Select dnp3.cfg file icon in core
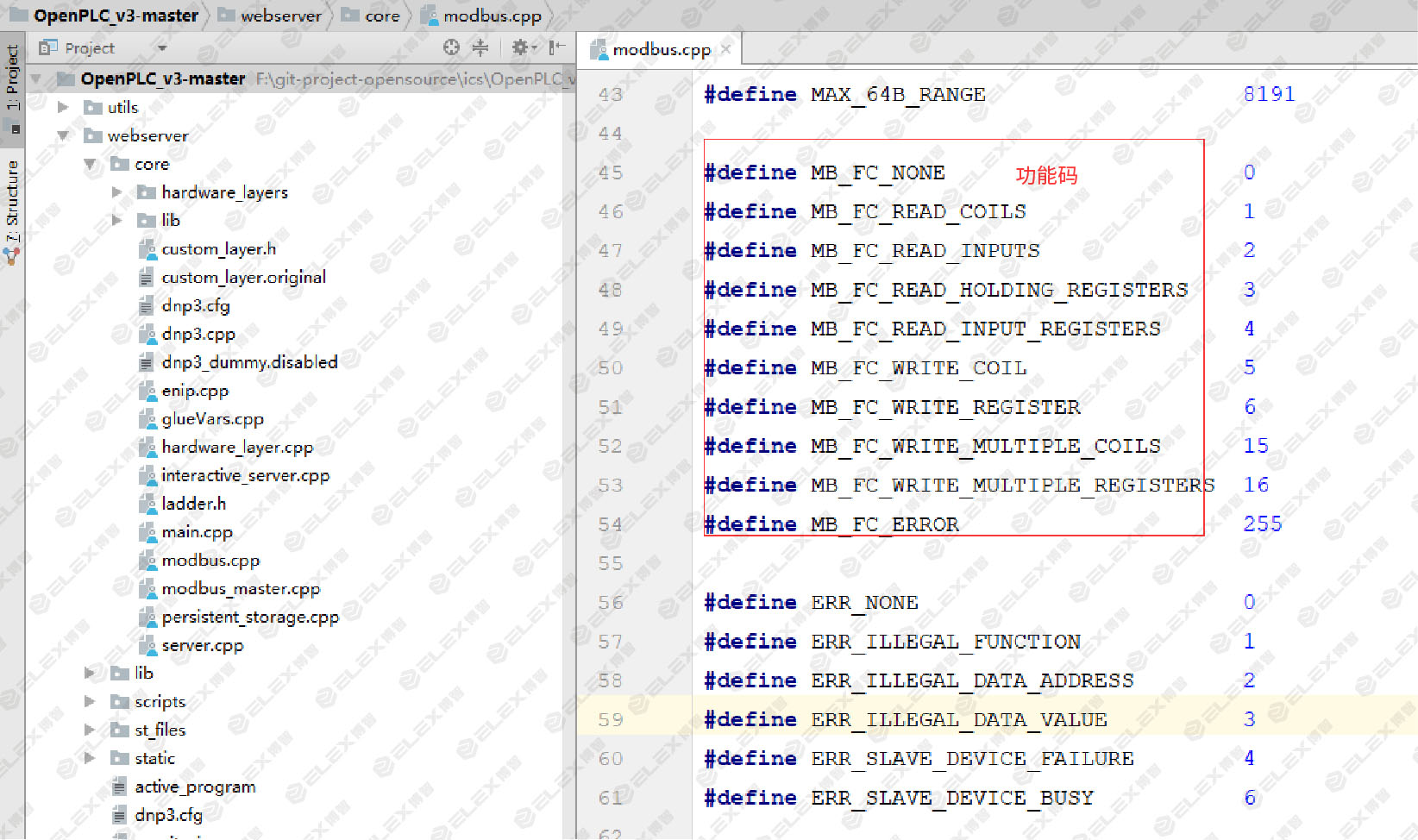The image size is (1418, 840). coord(147,305)
